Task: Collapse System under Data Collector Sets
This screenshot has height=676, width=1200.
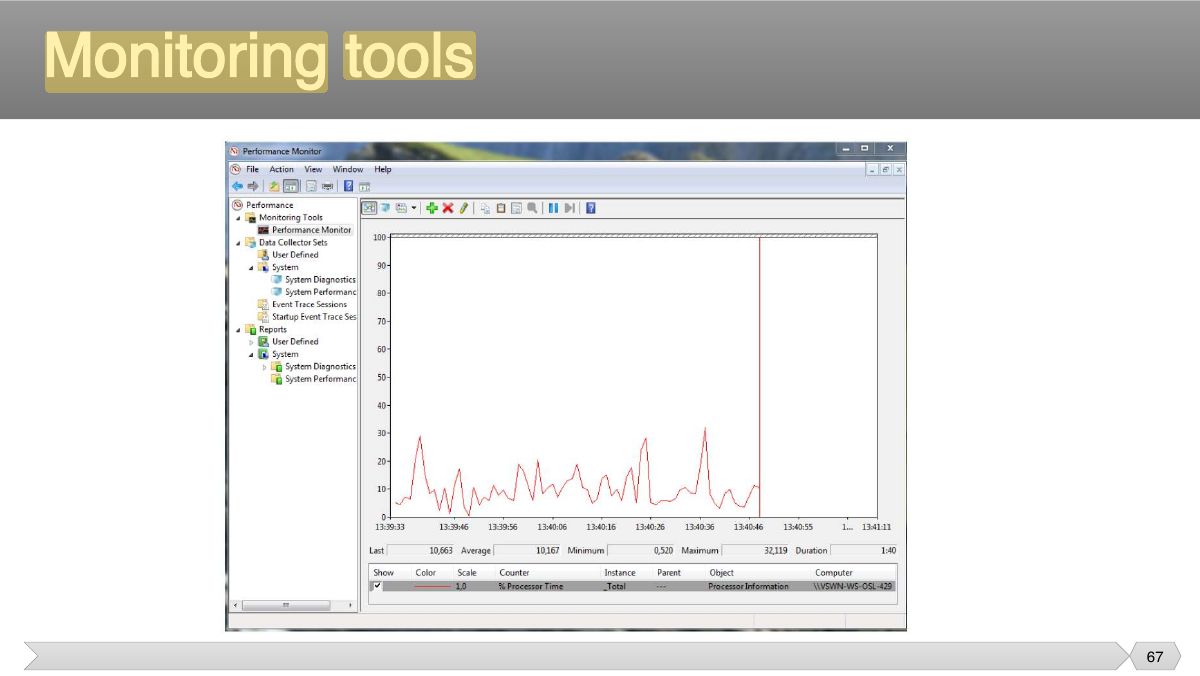Action: click(x=251, y=267)
